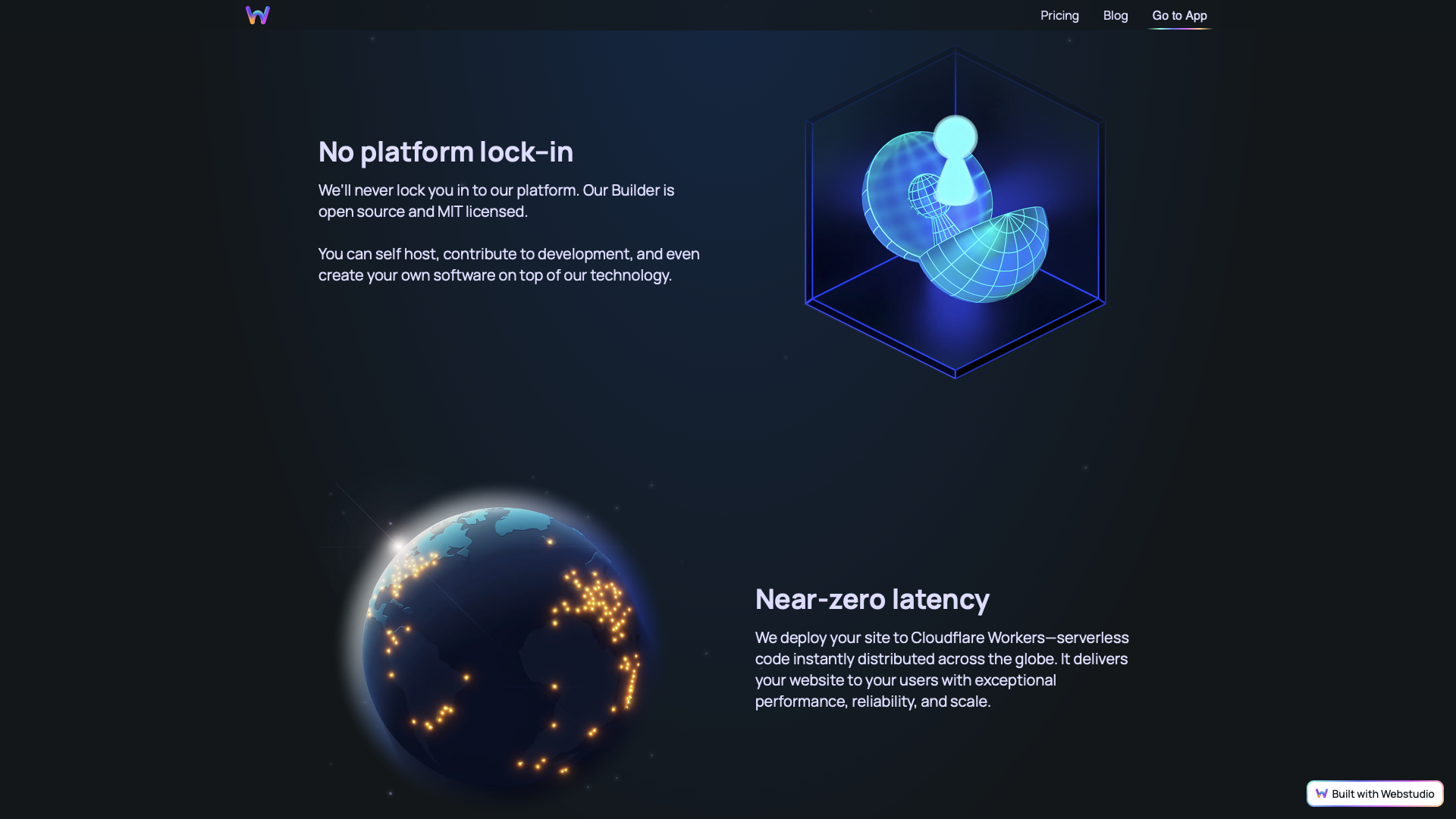The image size is (1456, 819).
Task: Click the "No platform lock-in" heading
Action: (445, 152)
